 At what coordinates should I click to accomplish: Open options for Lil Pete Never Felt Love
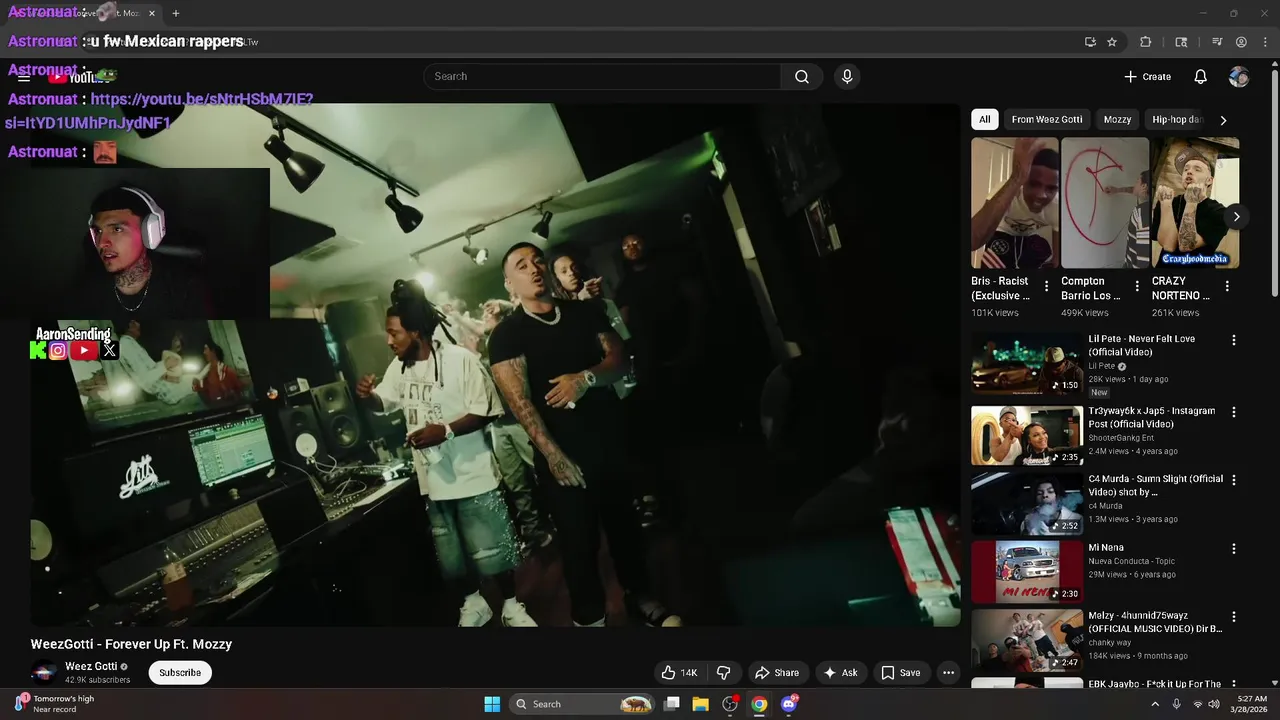[x=1234, y=341]
